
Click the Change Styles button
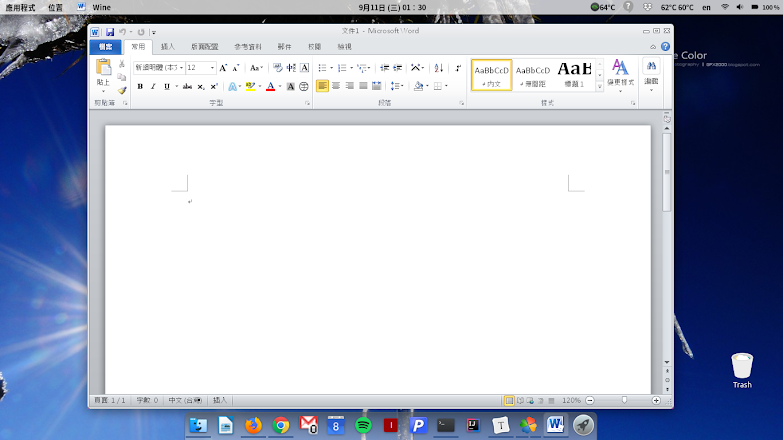tap(620, 75)
